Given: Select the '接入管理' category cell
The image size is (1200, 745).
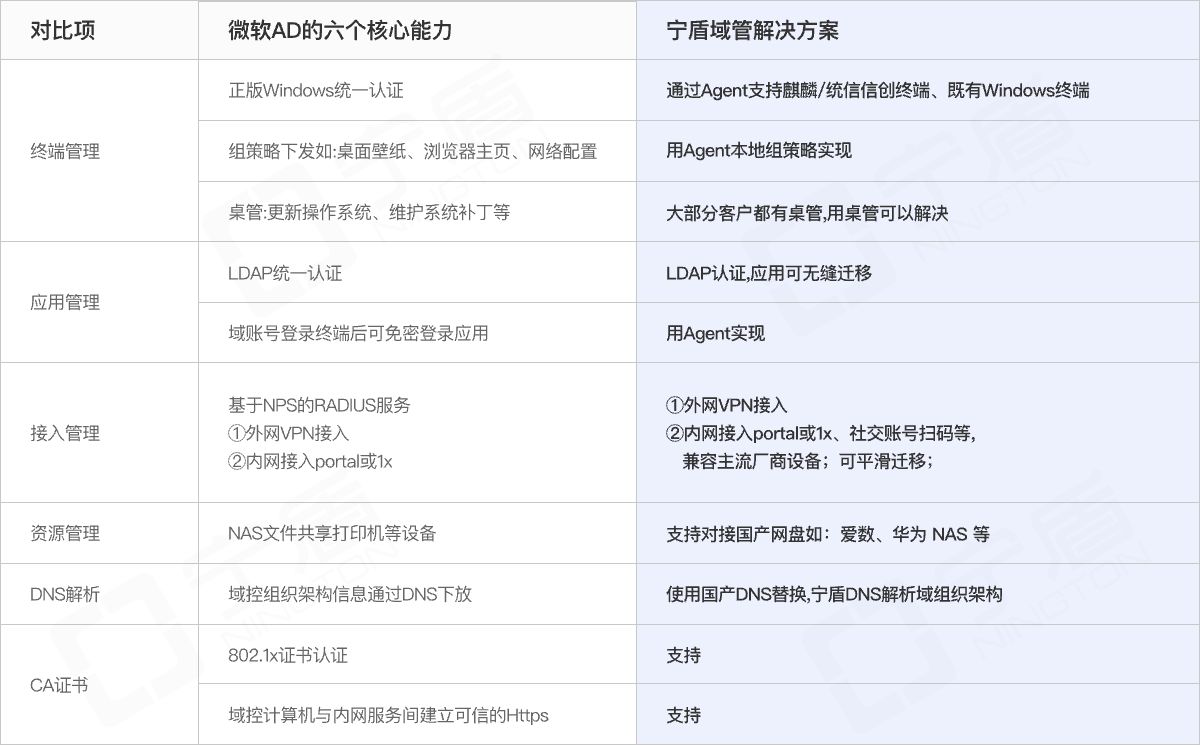Looking at the screenshot, I should click(99, 433).
